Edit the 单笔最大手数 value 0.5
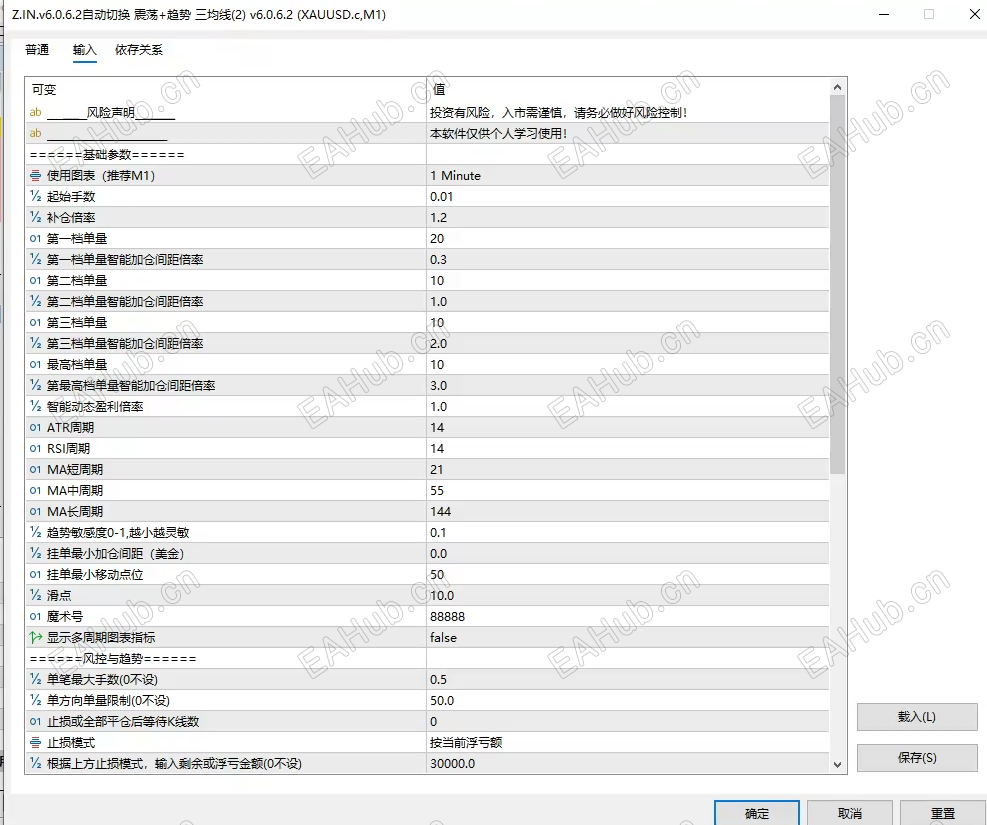987x825 pixels. pos(628,680)
